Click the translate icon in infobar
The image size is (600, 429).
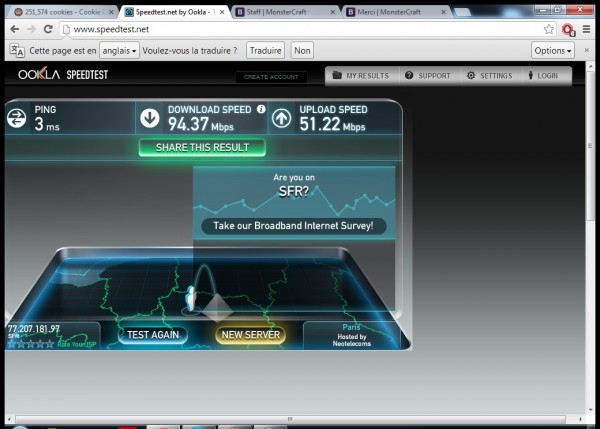[x=17, y=51]
